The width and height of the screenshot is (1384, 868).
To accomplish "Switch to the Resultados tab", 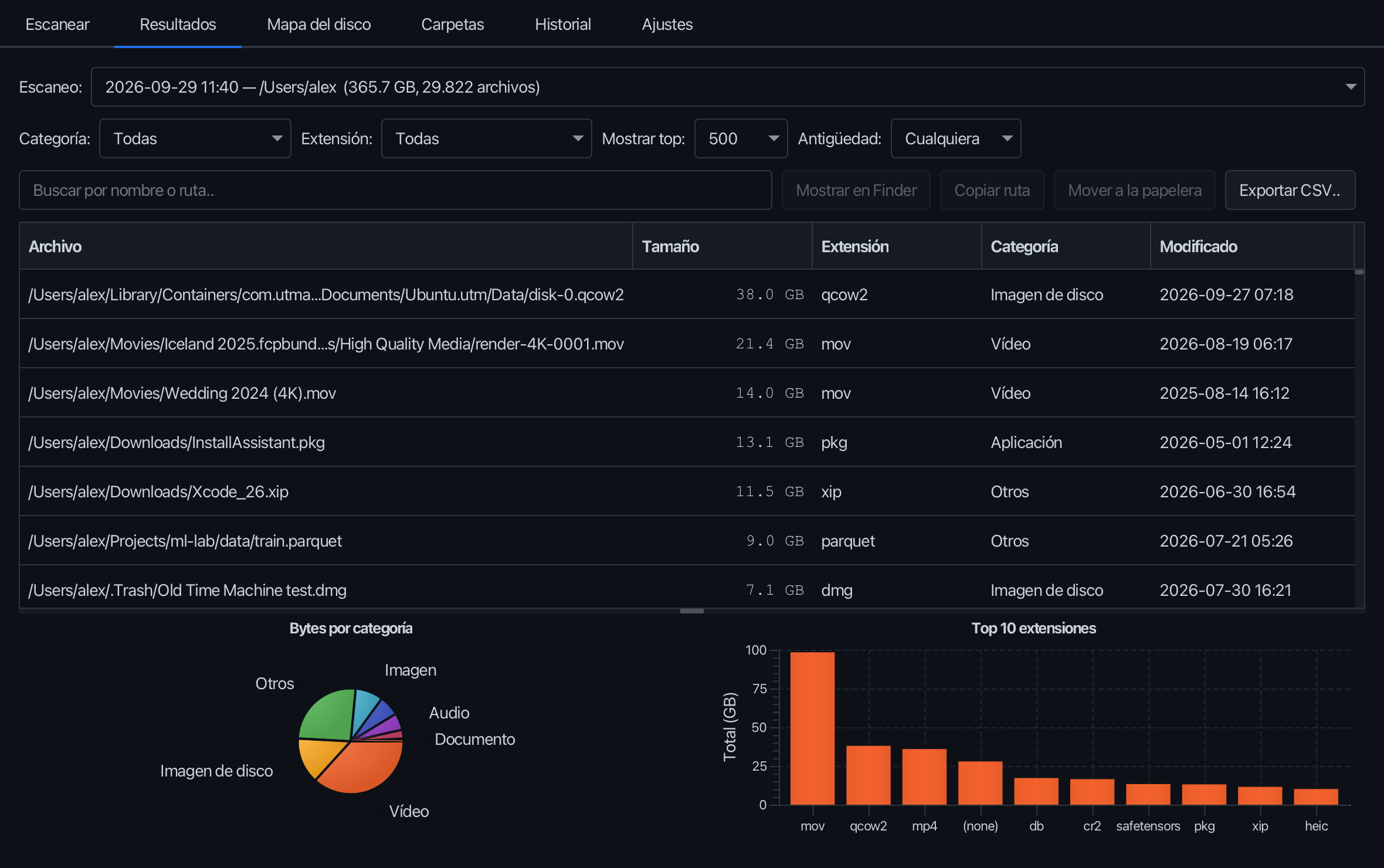I will (178, 24).
